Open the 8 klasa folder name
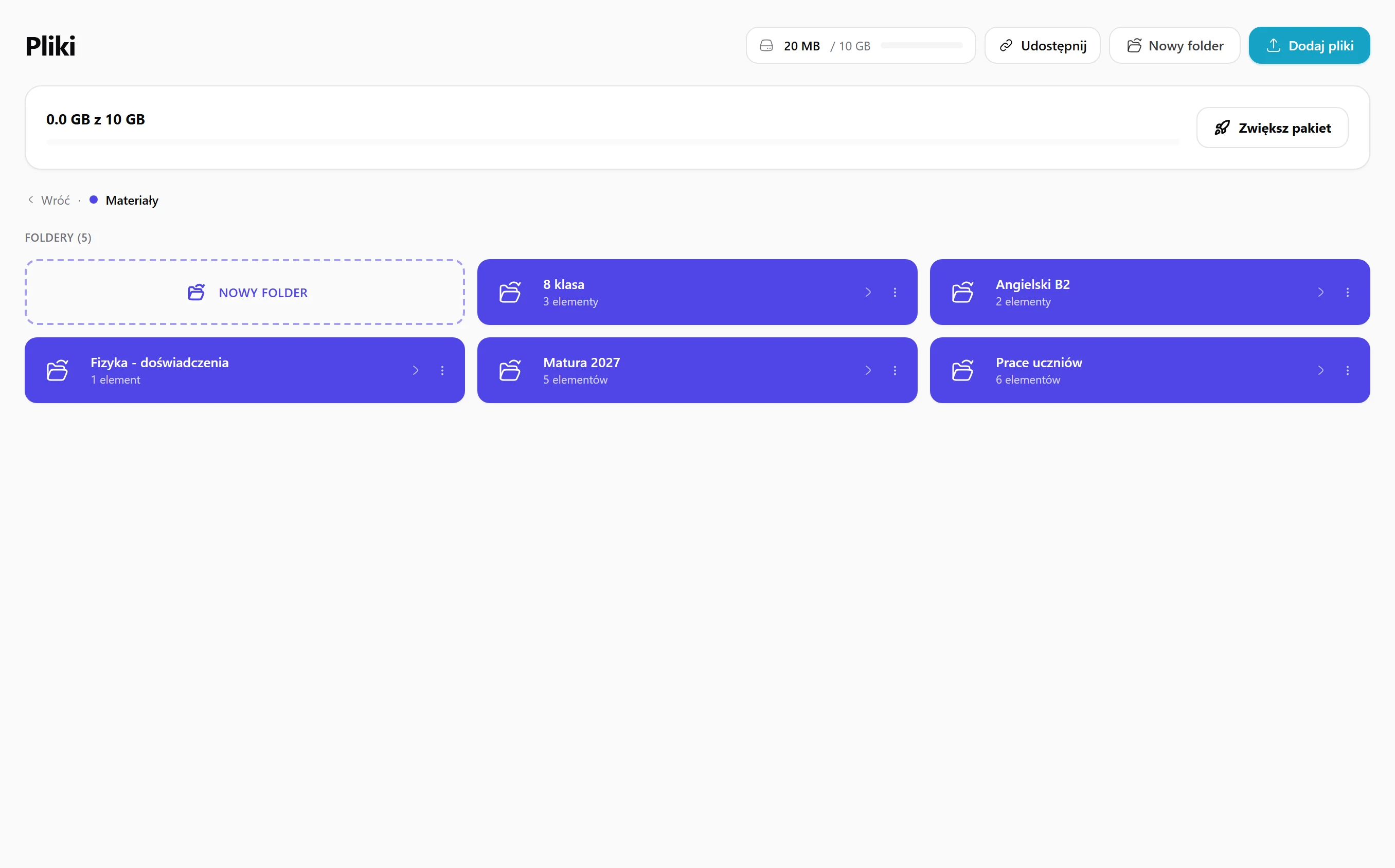 pos(563,284)
